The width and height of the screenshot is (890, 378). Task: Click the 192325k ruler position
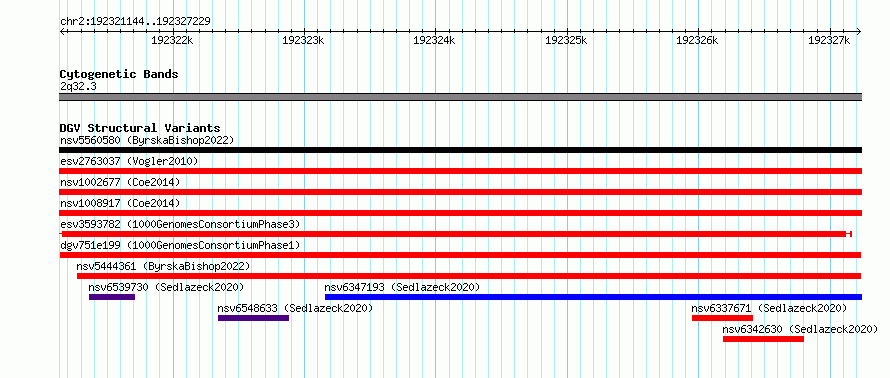click(566, 40)
